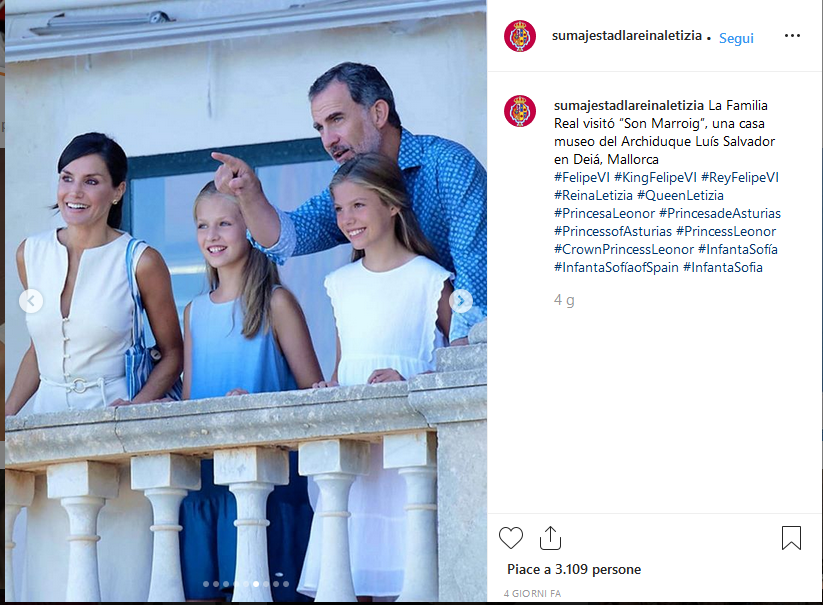Open the #CrownPrincessLeonor hashtag
823x605 pixels.
coord(624,249)
